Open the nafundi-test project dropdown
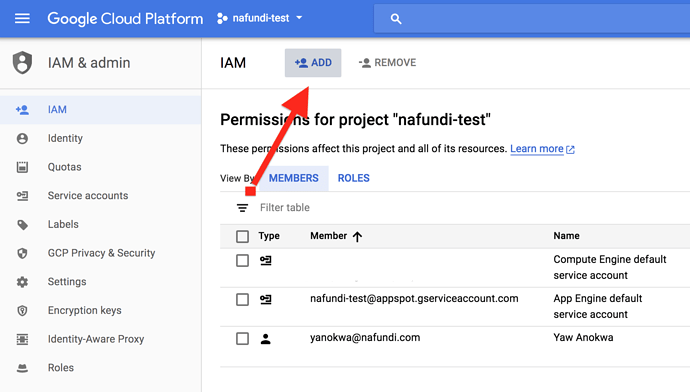690x392 pixels. (x=260, y=18)
